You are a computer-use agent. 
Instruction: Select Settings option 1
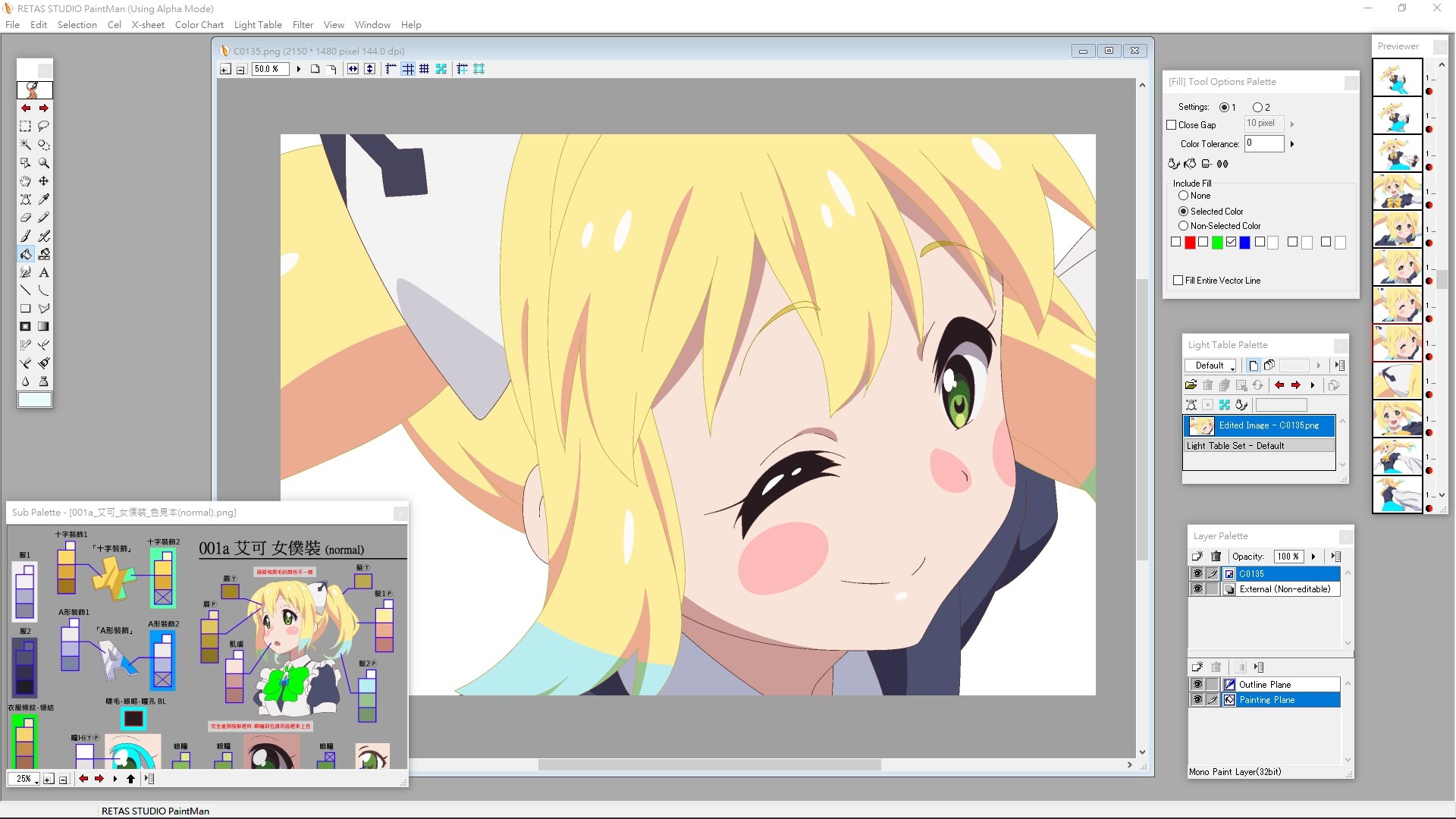[x=1224, y=108]
